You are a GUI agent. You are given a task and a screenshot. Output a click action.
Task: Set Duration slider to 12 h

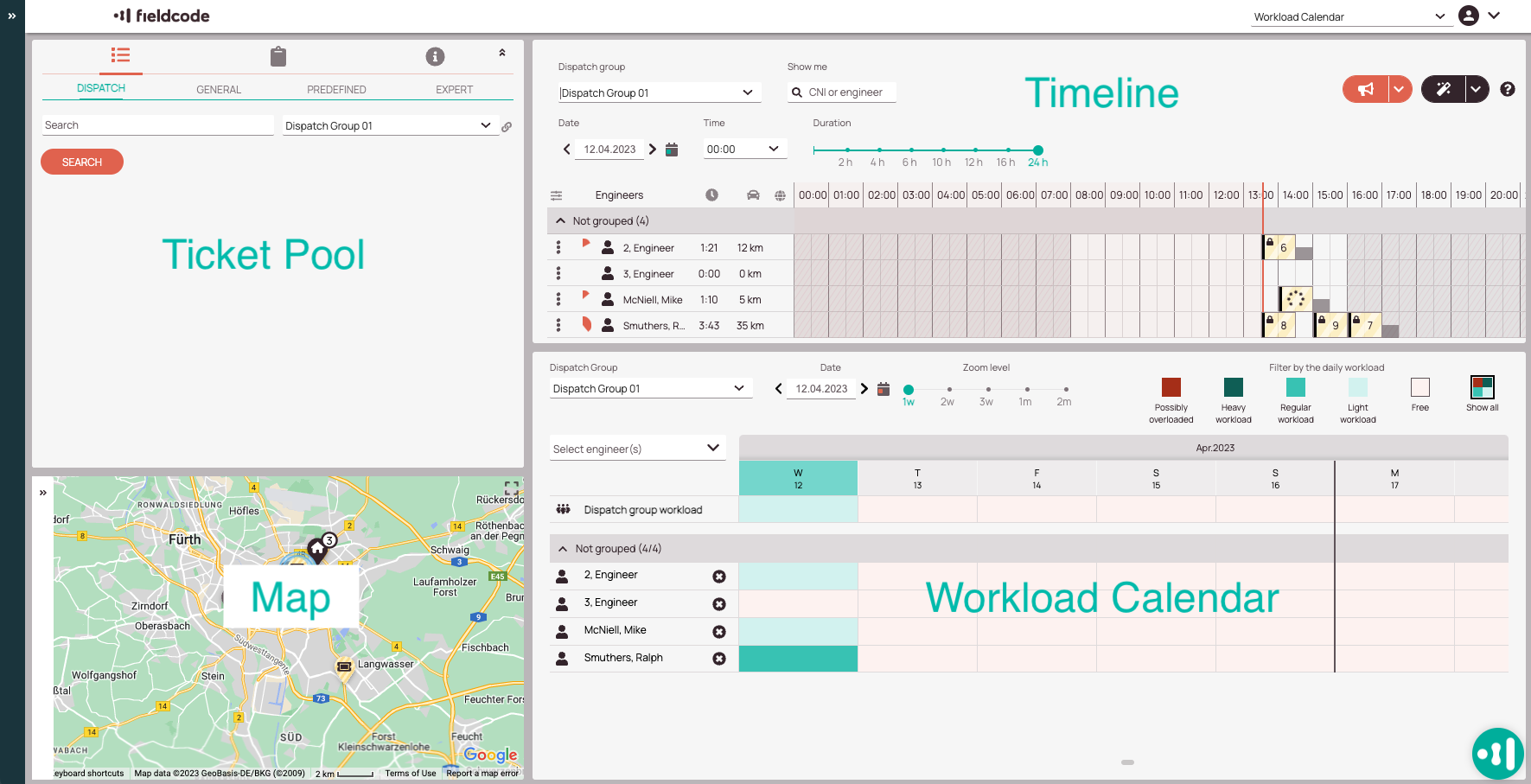click(x=974, y=150)
